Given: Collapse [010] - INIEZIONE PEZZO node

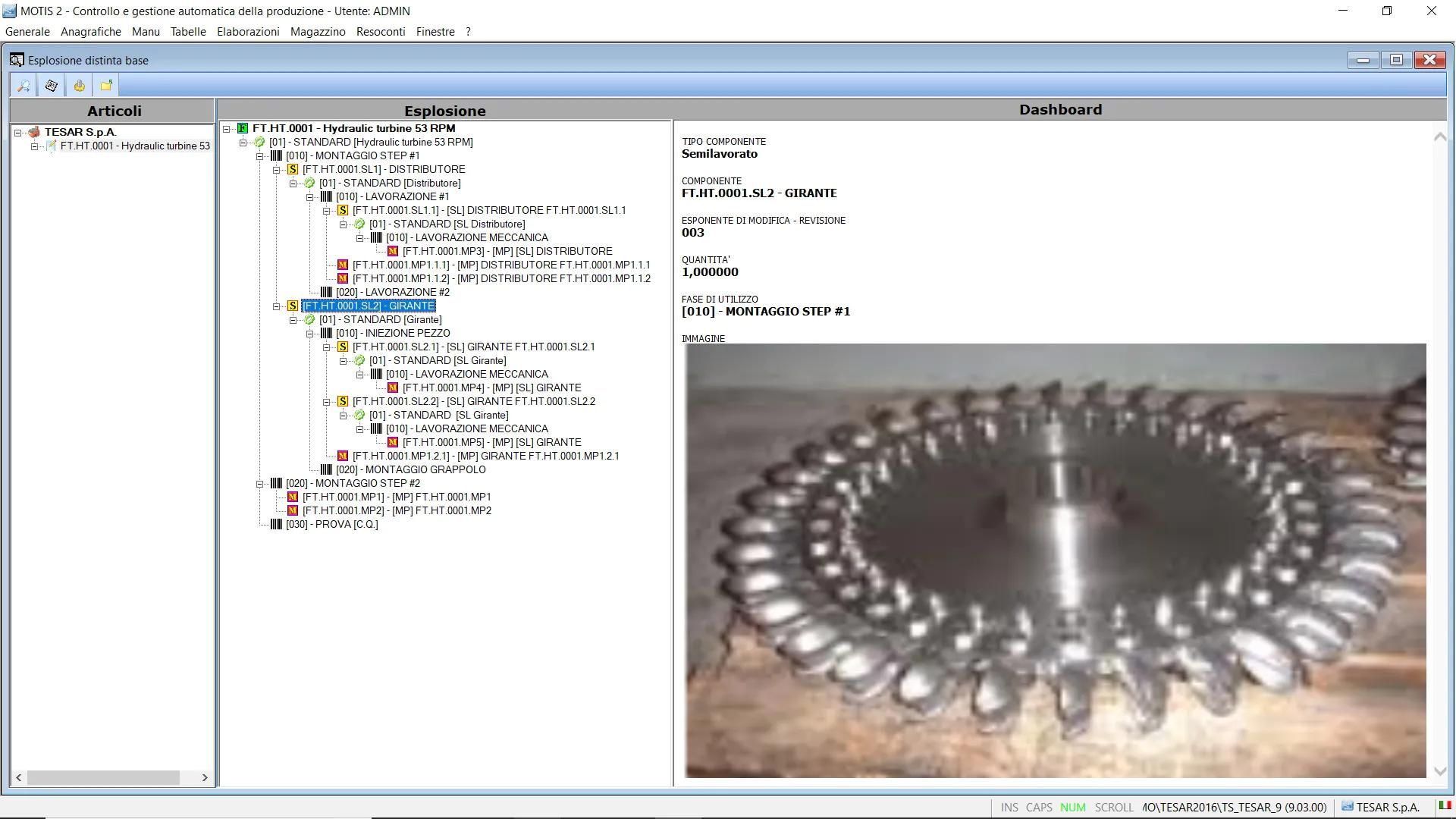Looking at the screenshot, I should coord(309,333).
